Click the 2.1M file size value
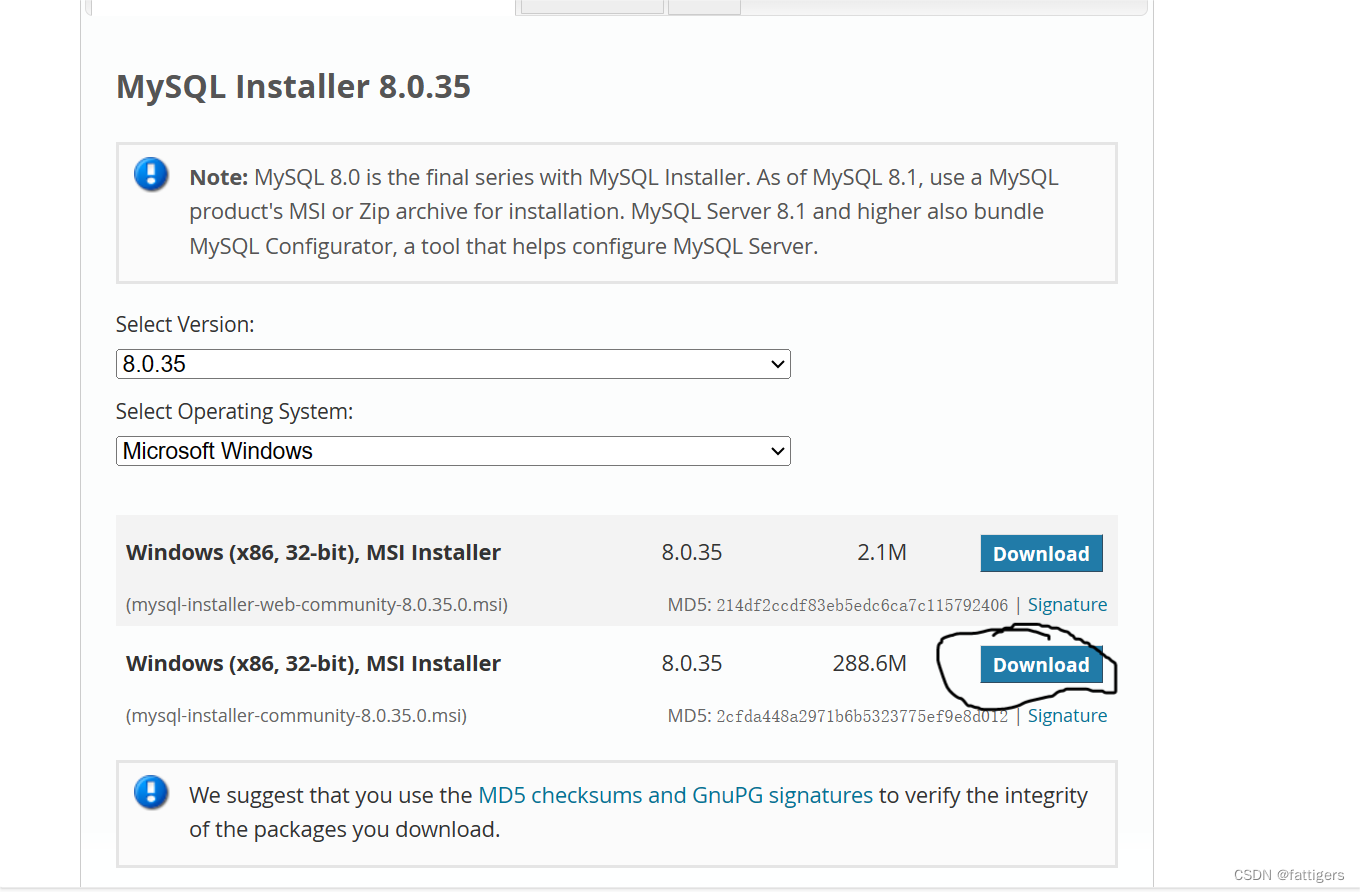 [882, 552]
